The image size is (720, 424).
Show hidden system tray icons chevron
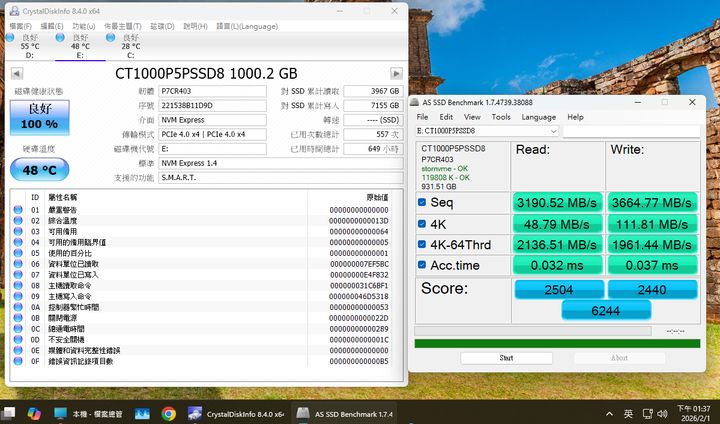click(608, 413)
